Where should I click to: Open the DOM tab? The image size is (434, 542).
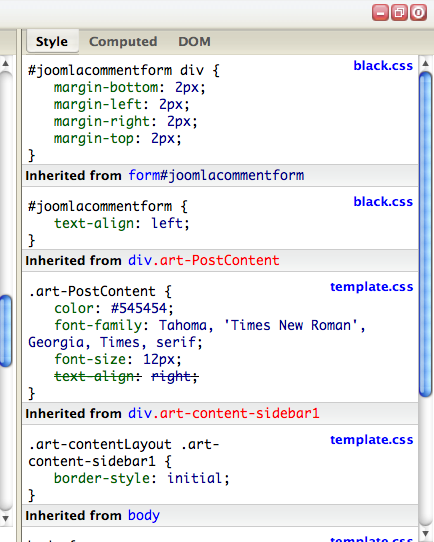click(x=194, y=41)
